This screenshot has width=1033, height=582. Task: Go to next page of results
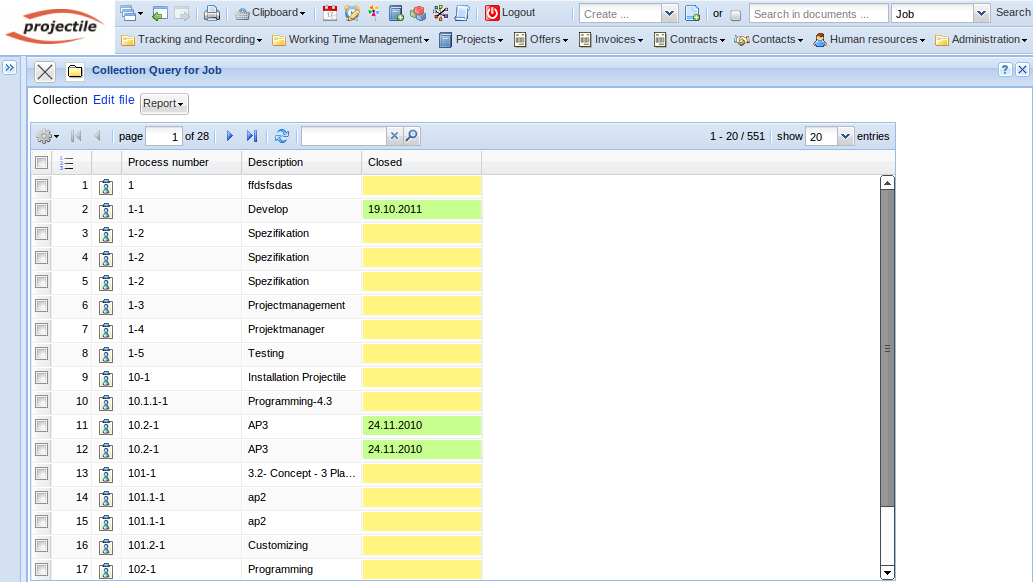[x=229, y=136]
